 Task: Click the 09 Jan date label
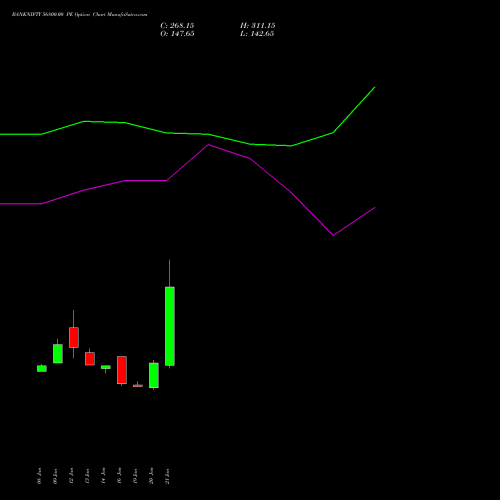coord(55,476)
